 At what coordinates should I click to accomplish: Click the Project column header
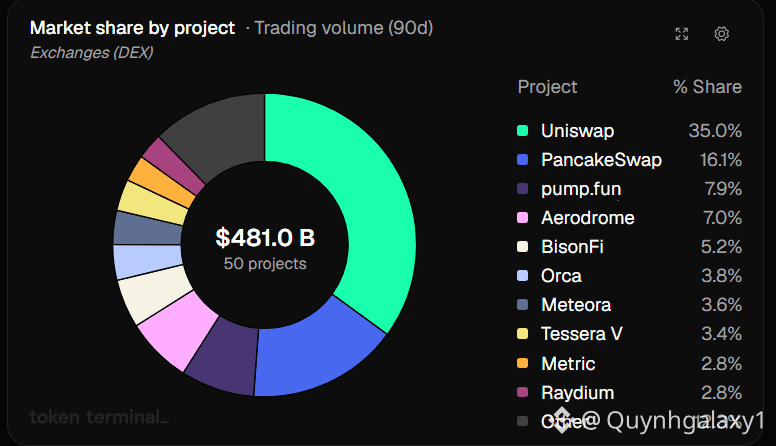(x=547, y=87)
